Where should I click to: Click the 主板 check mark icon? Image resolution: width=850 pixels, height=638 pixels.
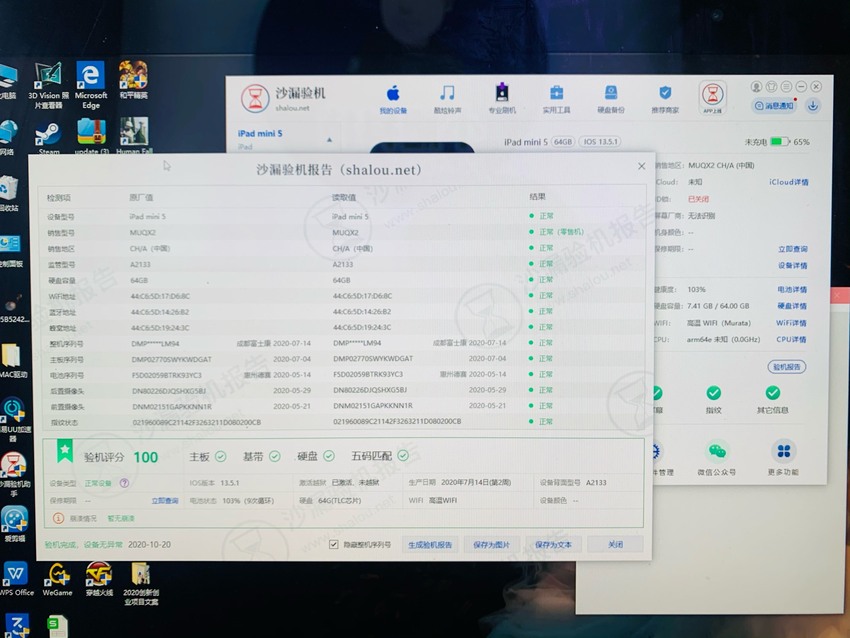coord(220,456)
